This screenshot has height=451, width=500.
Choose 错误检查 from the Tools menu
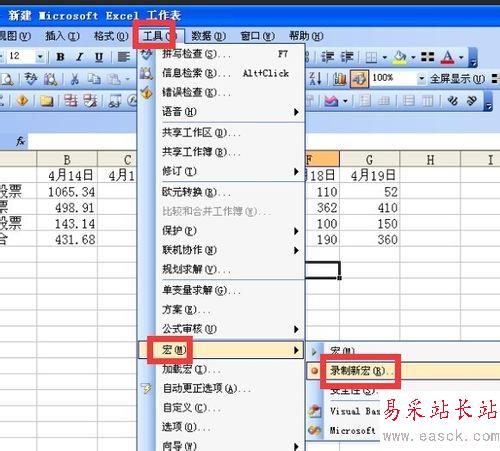tap(221, 92)
